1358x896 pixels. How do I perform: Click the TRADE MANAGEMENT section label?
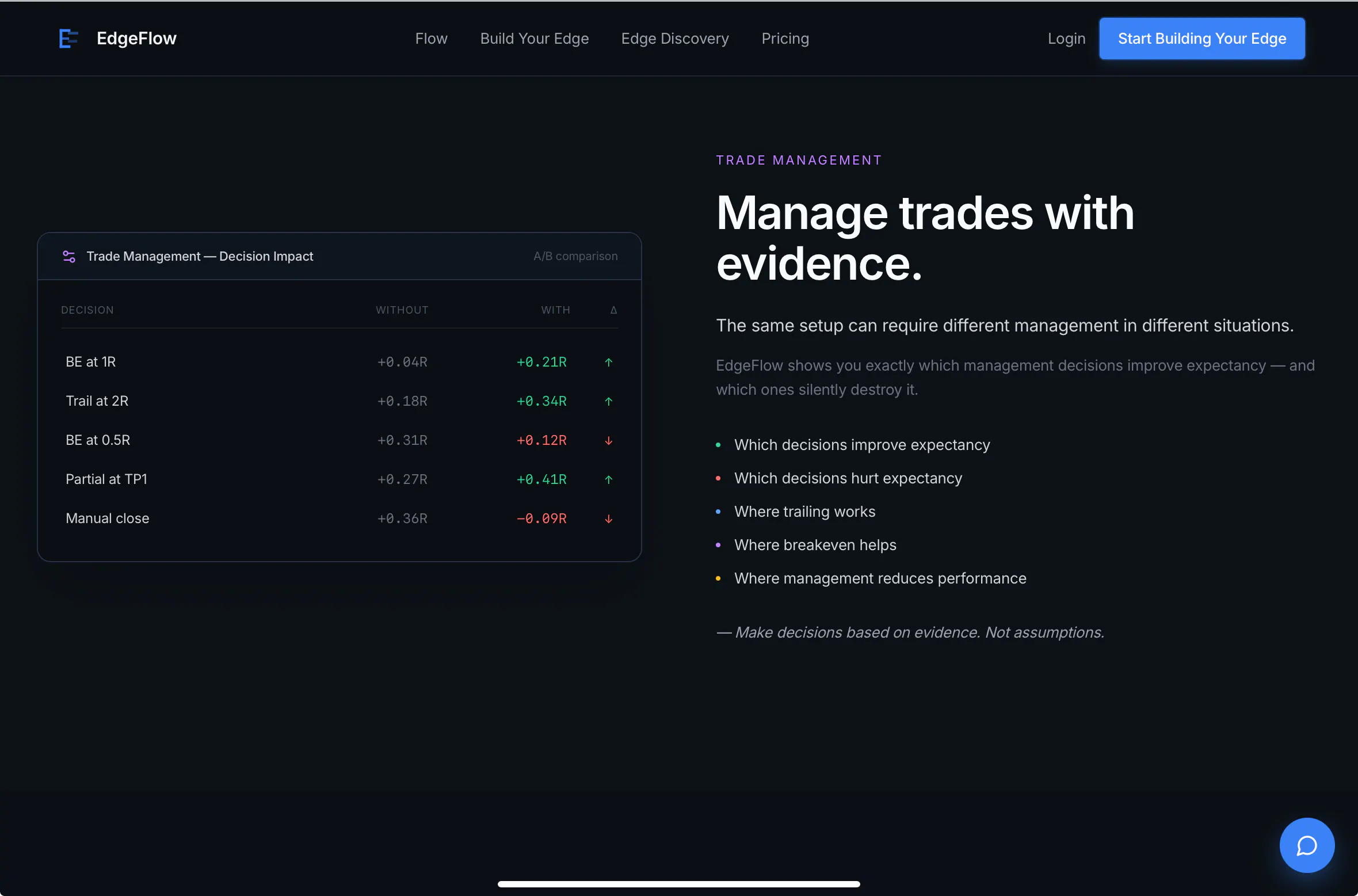[x=799, y=160]
